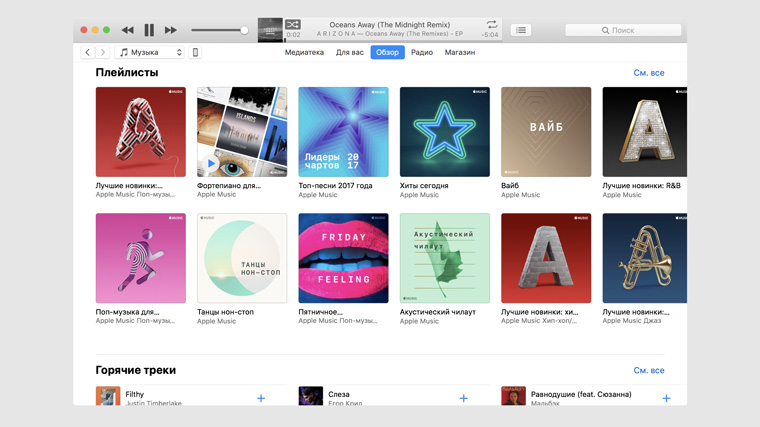Click Oceans Away (The Midnight Remix) title
The height and width of the screenshot is (427, 760).
[390, 25]
